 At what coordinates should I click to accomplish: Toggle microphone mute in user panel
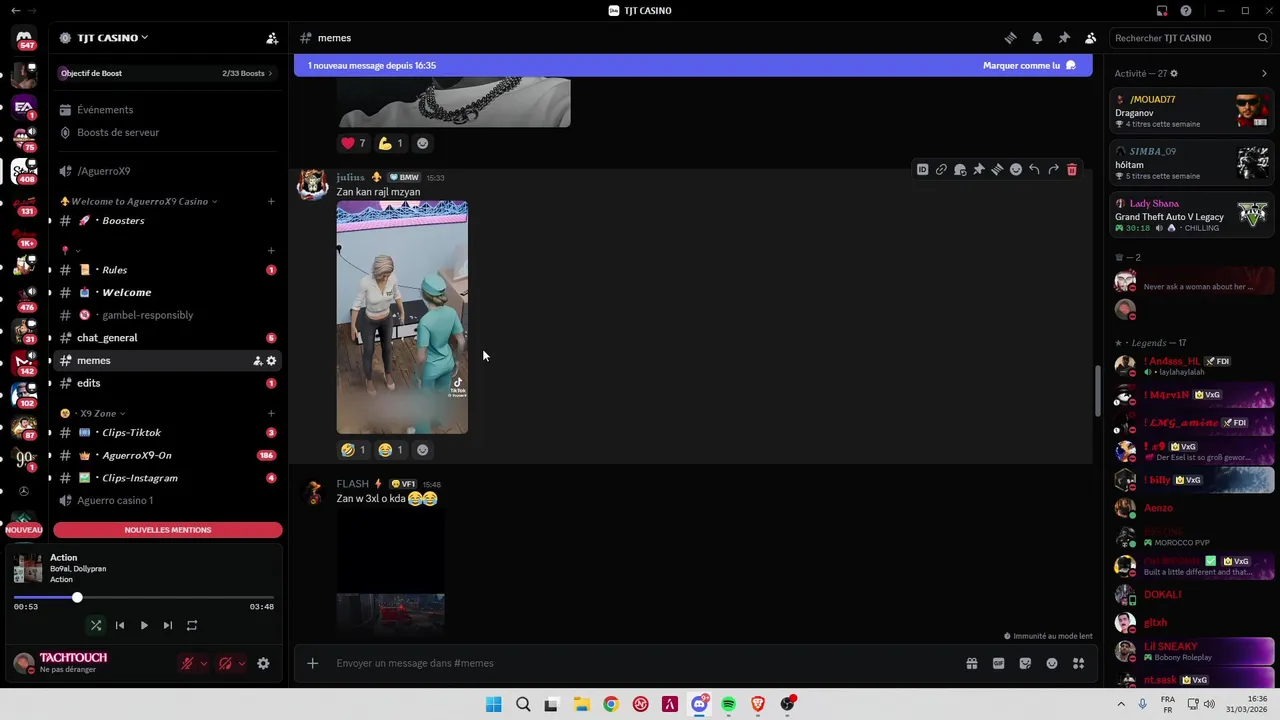pos(187,663)
